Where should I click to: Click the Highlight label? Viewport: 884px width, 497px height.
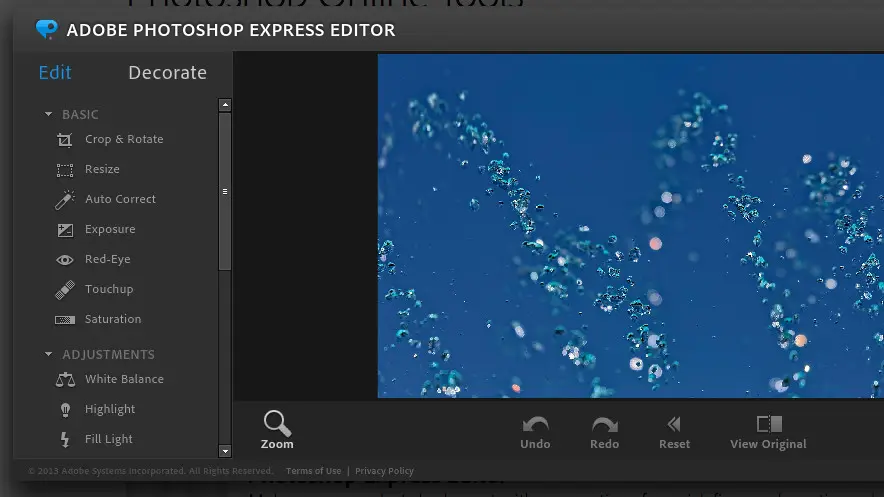tap(110, 409)
